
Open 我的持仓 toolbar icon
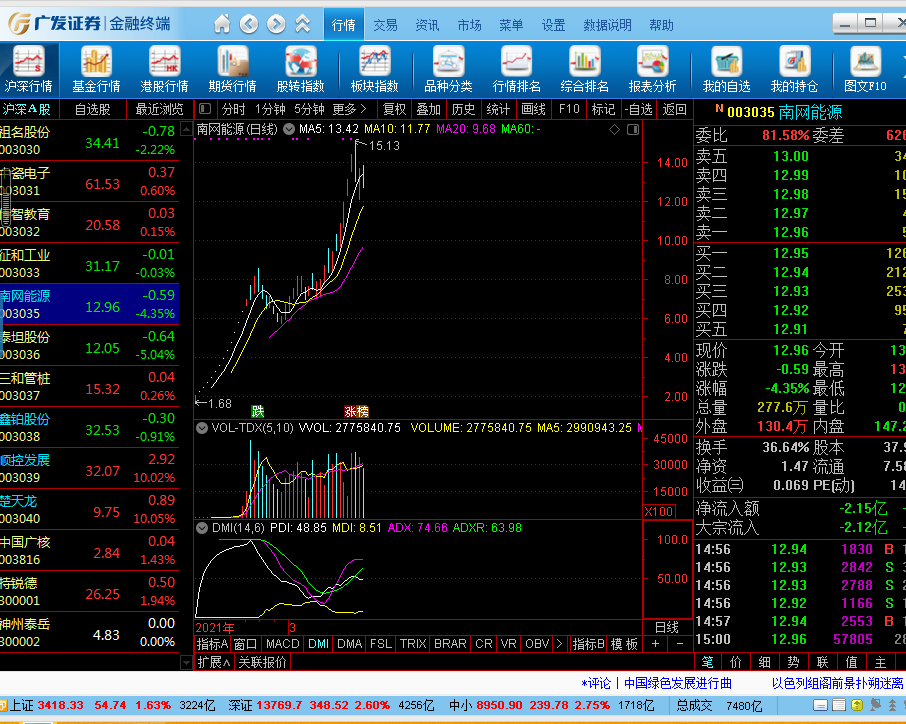click(794, 70)
